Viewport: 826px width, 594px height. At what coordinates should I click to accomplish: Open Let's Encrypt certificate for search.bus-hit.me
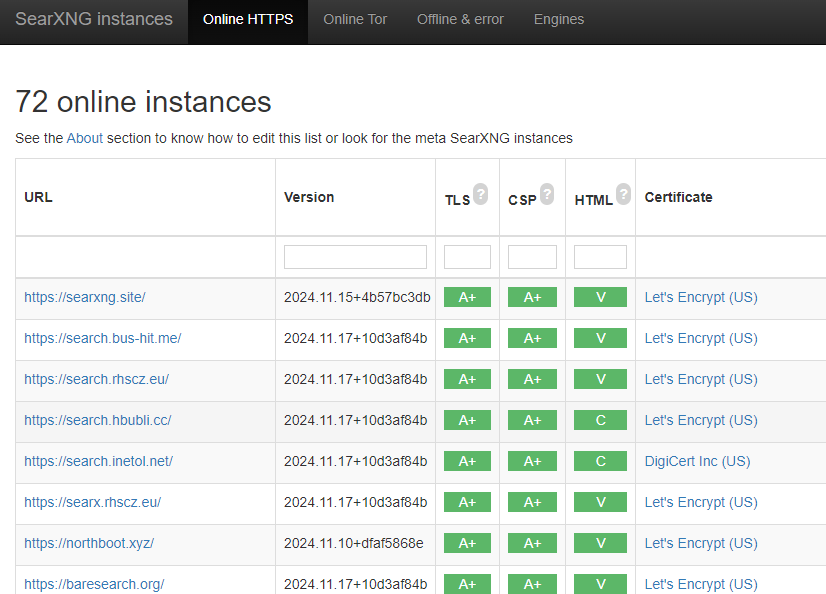pos(701,338)
